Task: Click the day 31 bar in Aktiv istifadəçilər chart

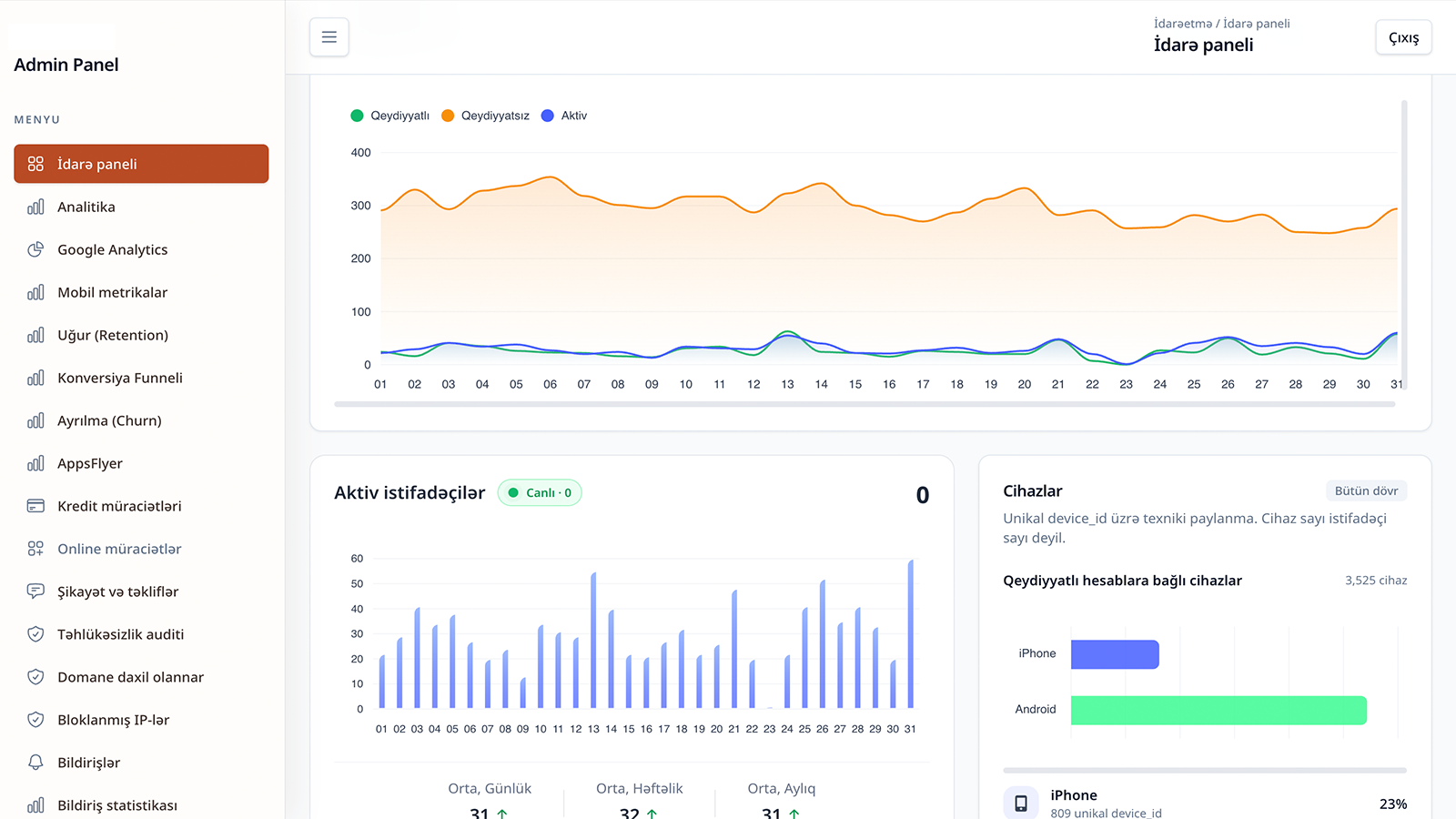Action: coord(910,634)
